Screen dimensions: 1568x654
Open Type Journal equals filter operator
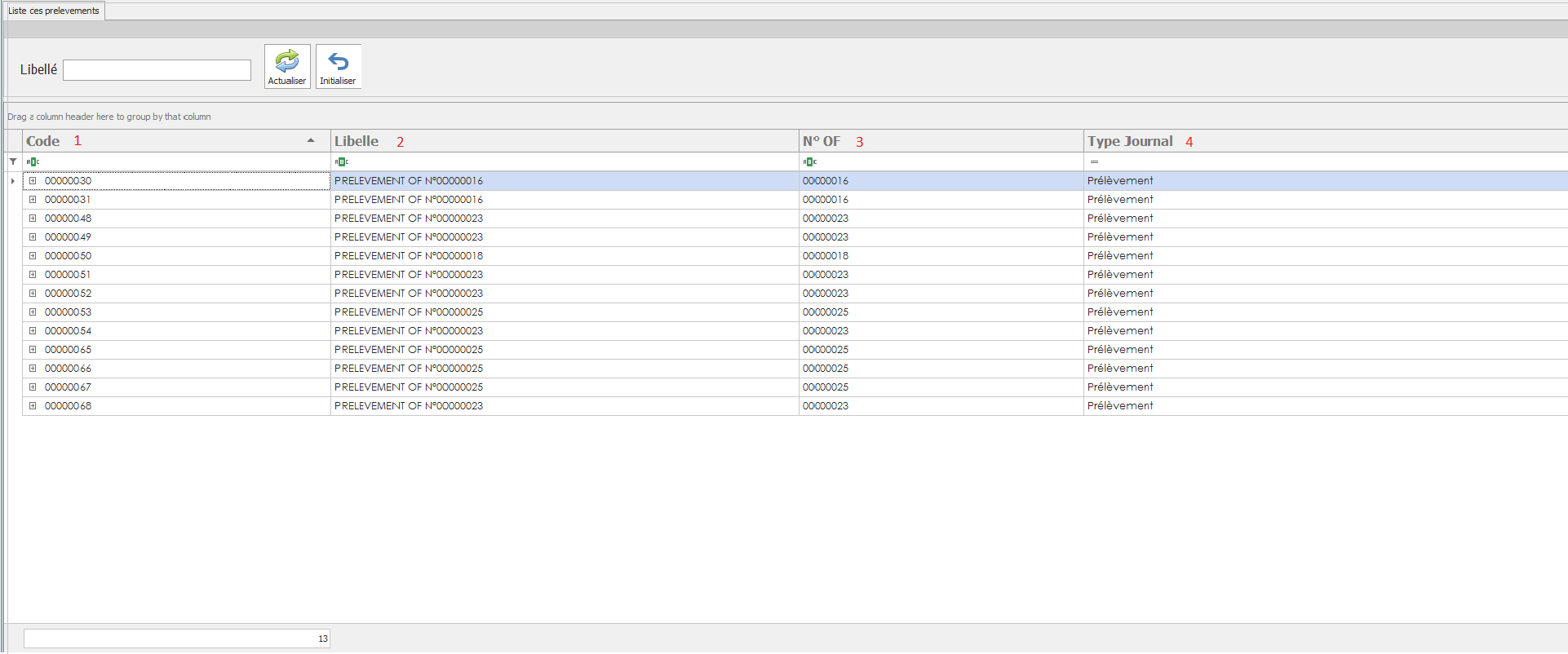click(1094, 161)
